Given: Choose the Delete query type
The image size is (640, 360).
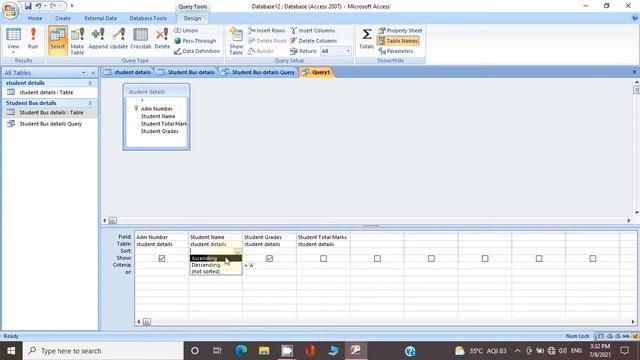Looking at the screenshot, I should pos(162,39).
